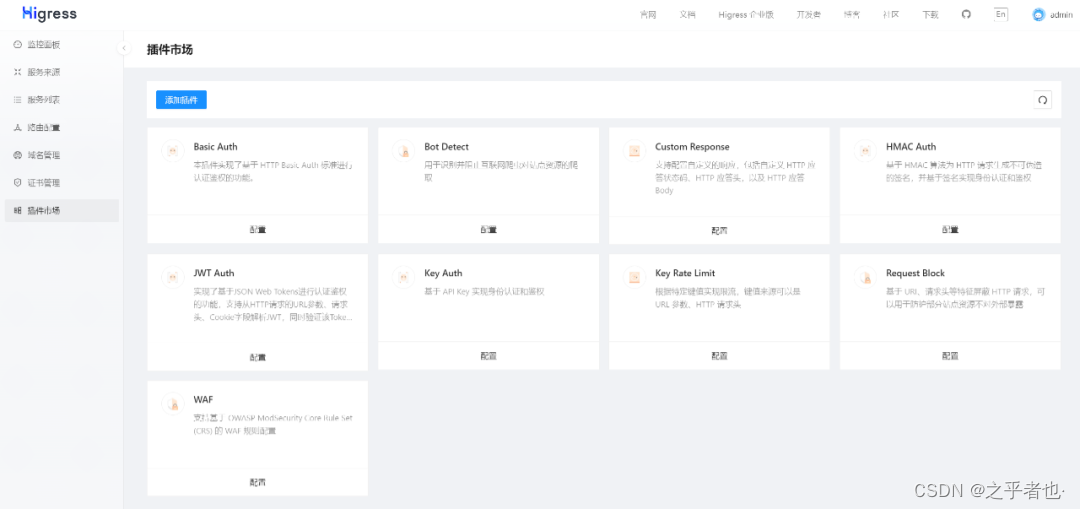This screenshot has width=1080, height=509.
Task: Click the WAF card title
Action: click(x=203, y=400)
